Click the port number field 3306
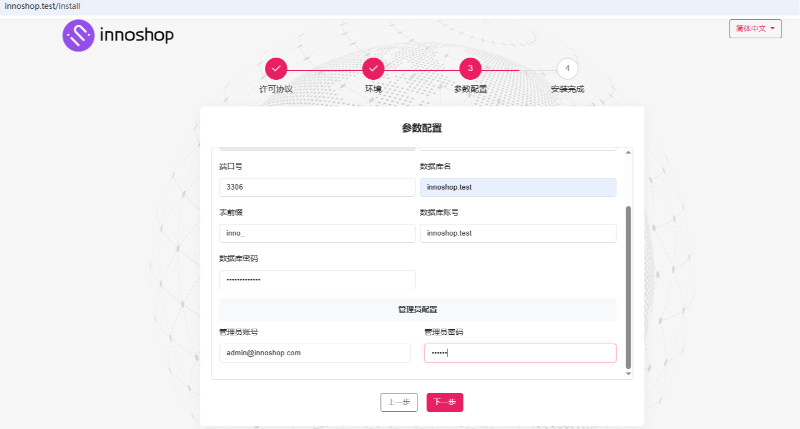800x429 pixels. pos(317,187)
